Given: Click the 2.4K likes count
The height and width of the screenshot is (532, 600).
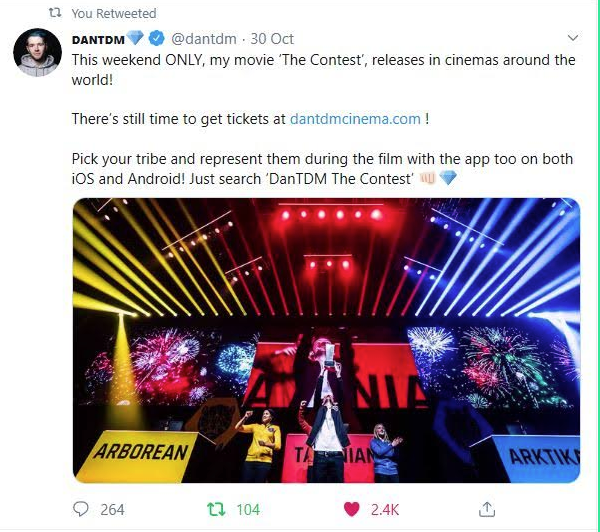Looking at the screenshot, I should pos(385,510).
